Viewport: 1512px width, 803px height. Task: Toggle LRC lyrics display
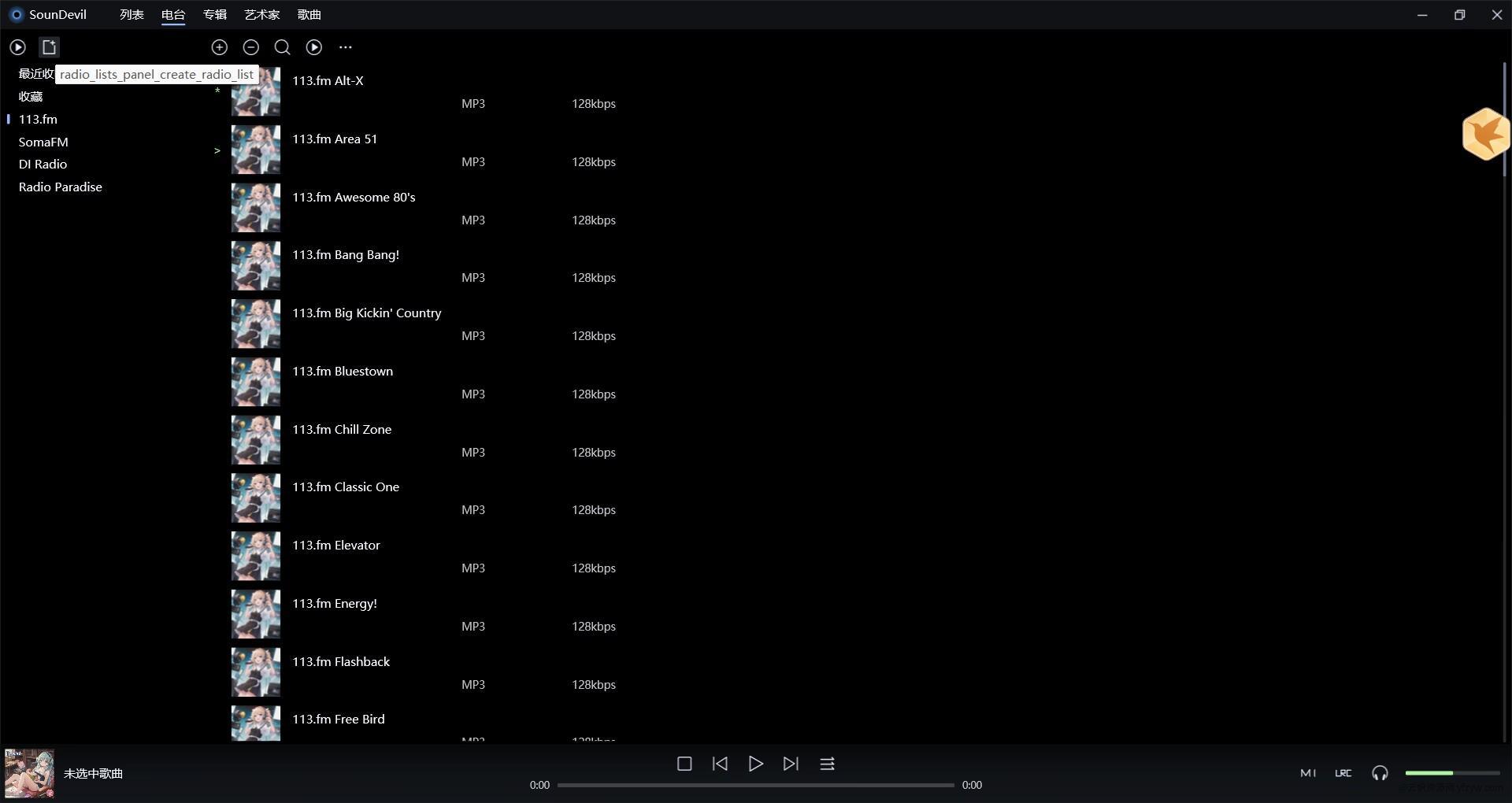(1343, 773)
